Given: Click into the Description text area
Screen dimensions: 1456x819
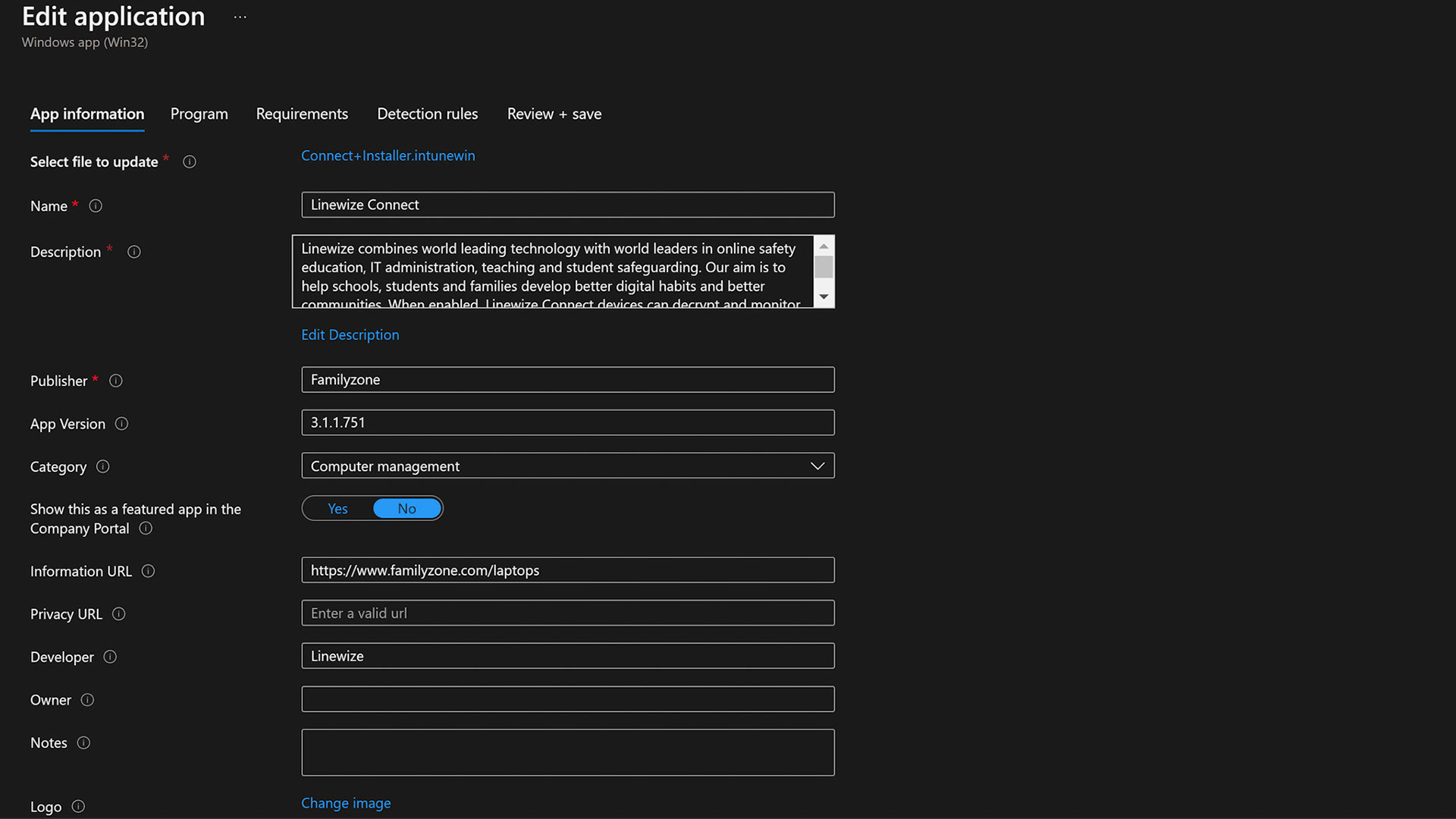Looking at the screenshot, I should click(553, 271).
